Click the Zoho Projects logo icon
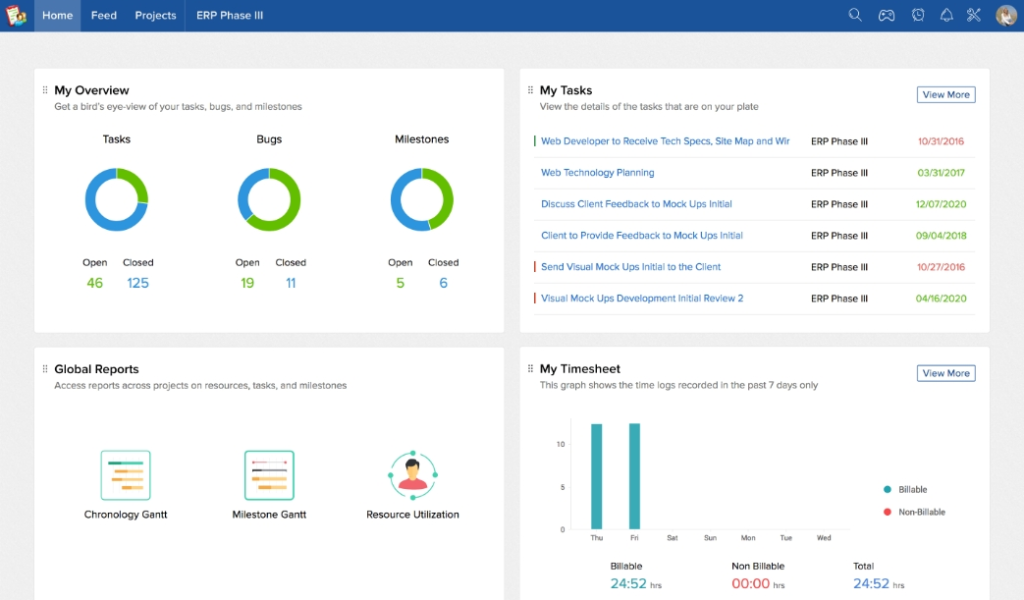The height and width of the screenshot is (600, 1024). click(x=16, y=15)
